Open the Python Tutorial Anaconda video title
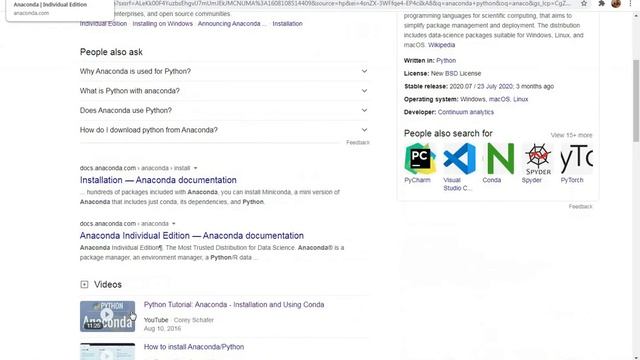Screen dimensions: 640x360 click(x=234, y=305)
